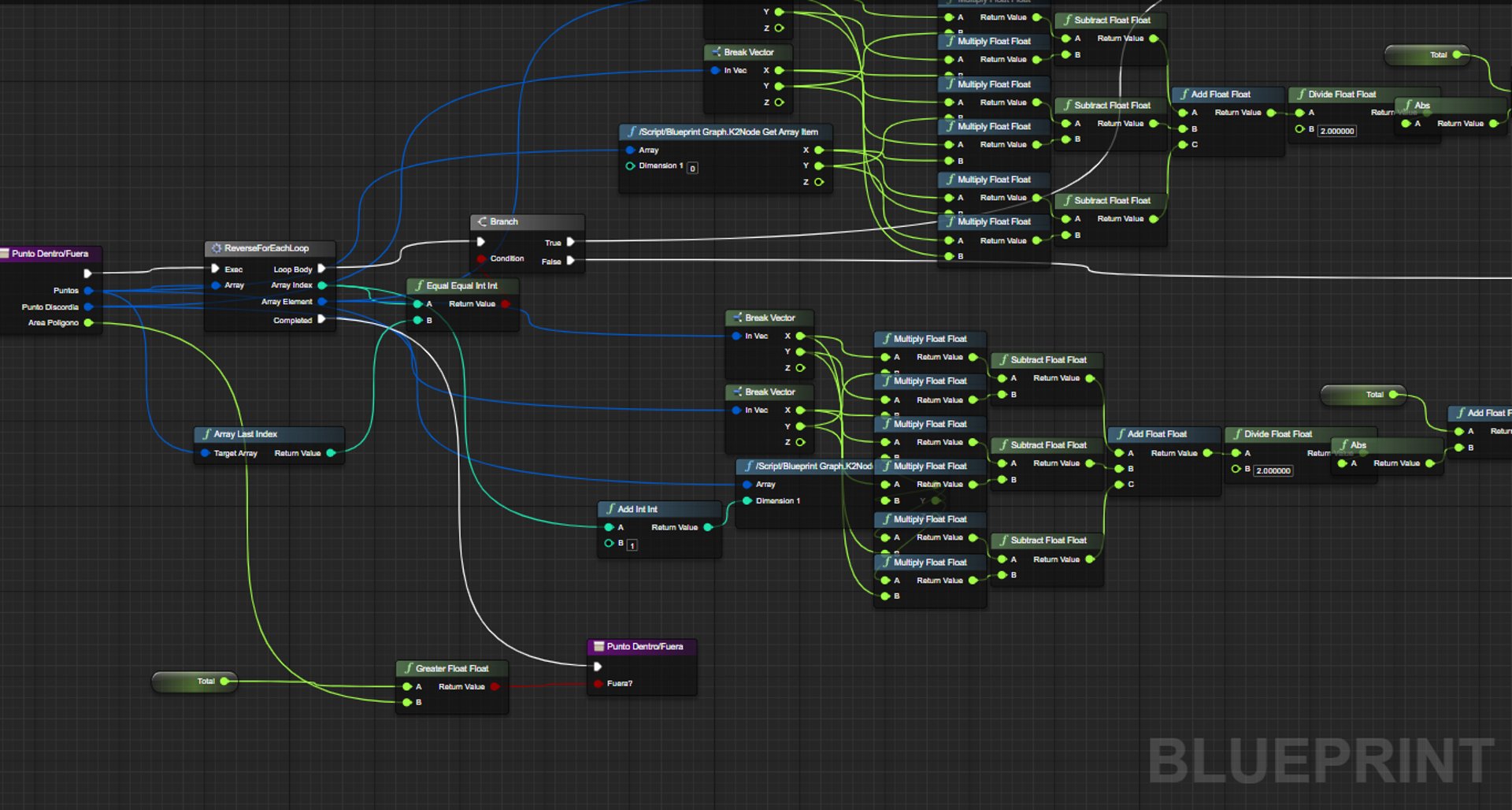
Task: Click the Branch Condition pin
Action: click(481, 258)
